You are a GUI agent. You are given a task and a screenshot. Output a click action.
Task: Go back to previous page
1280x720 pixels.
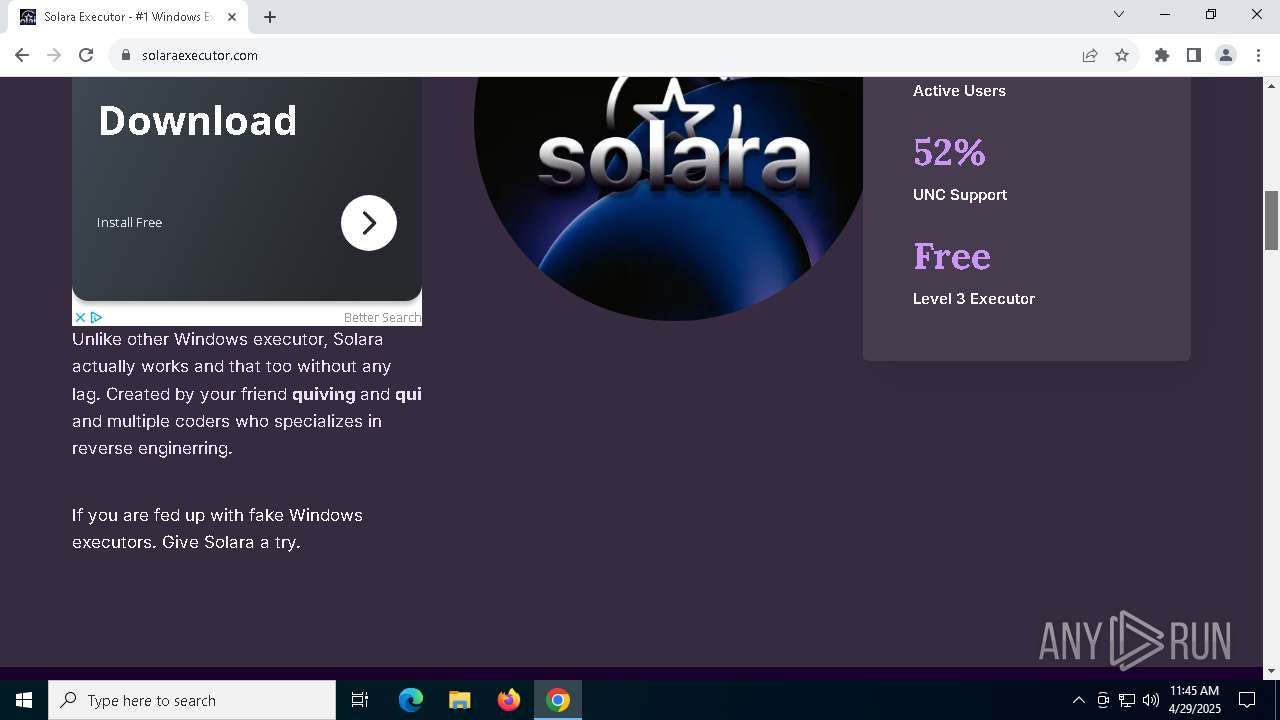[x=22, y=55]
